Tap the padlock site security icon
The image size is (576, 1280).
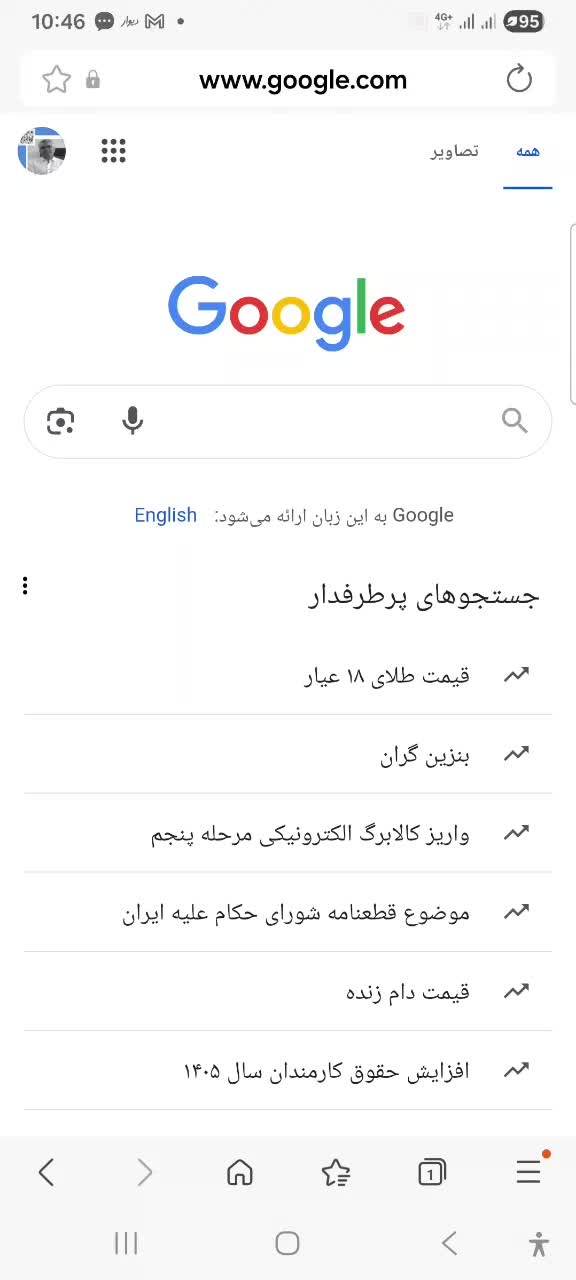[92, 80]
